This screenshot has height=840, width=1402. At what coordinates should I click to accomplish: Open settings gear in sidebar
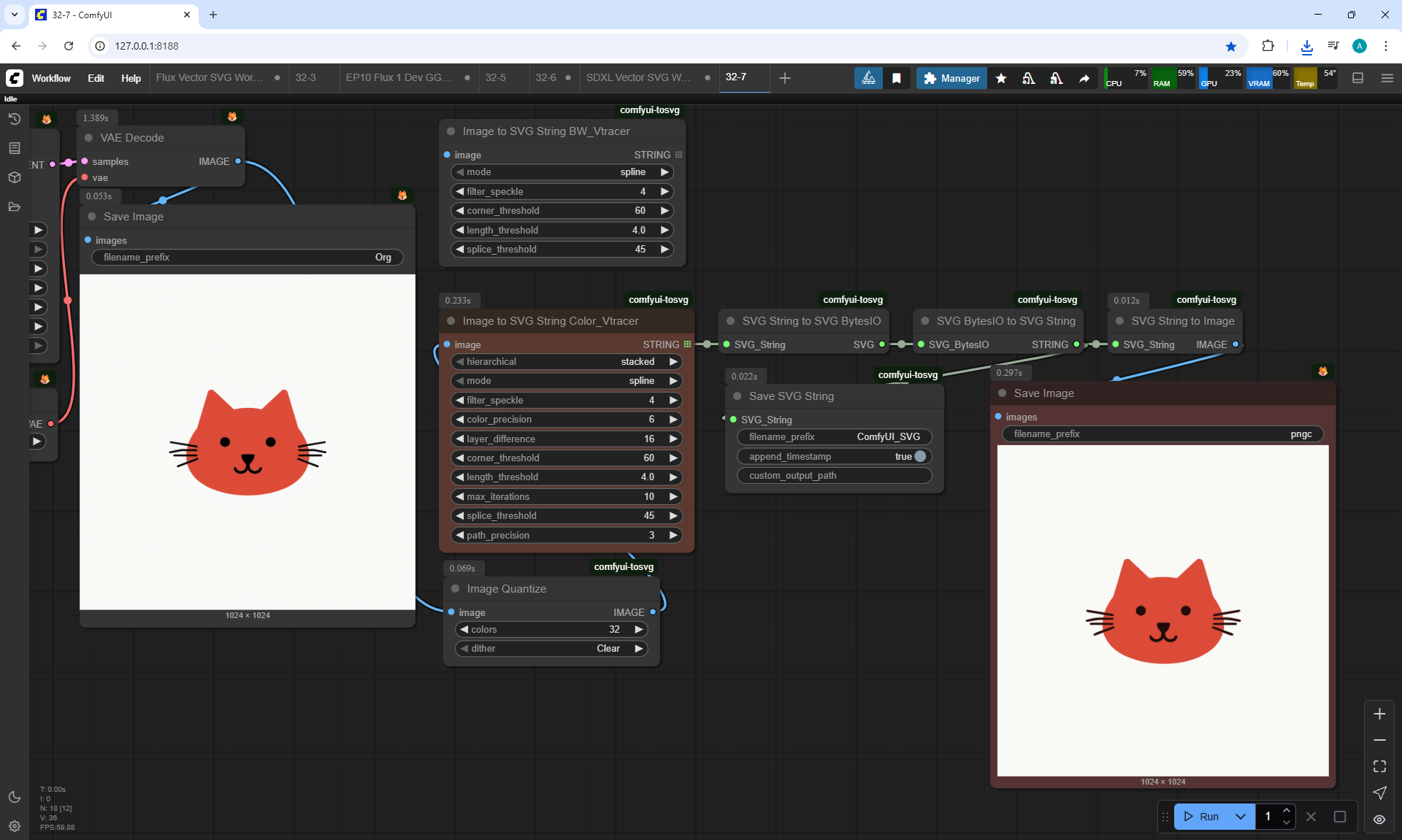click(14, 826)
